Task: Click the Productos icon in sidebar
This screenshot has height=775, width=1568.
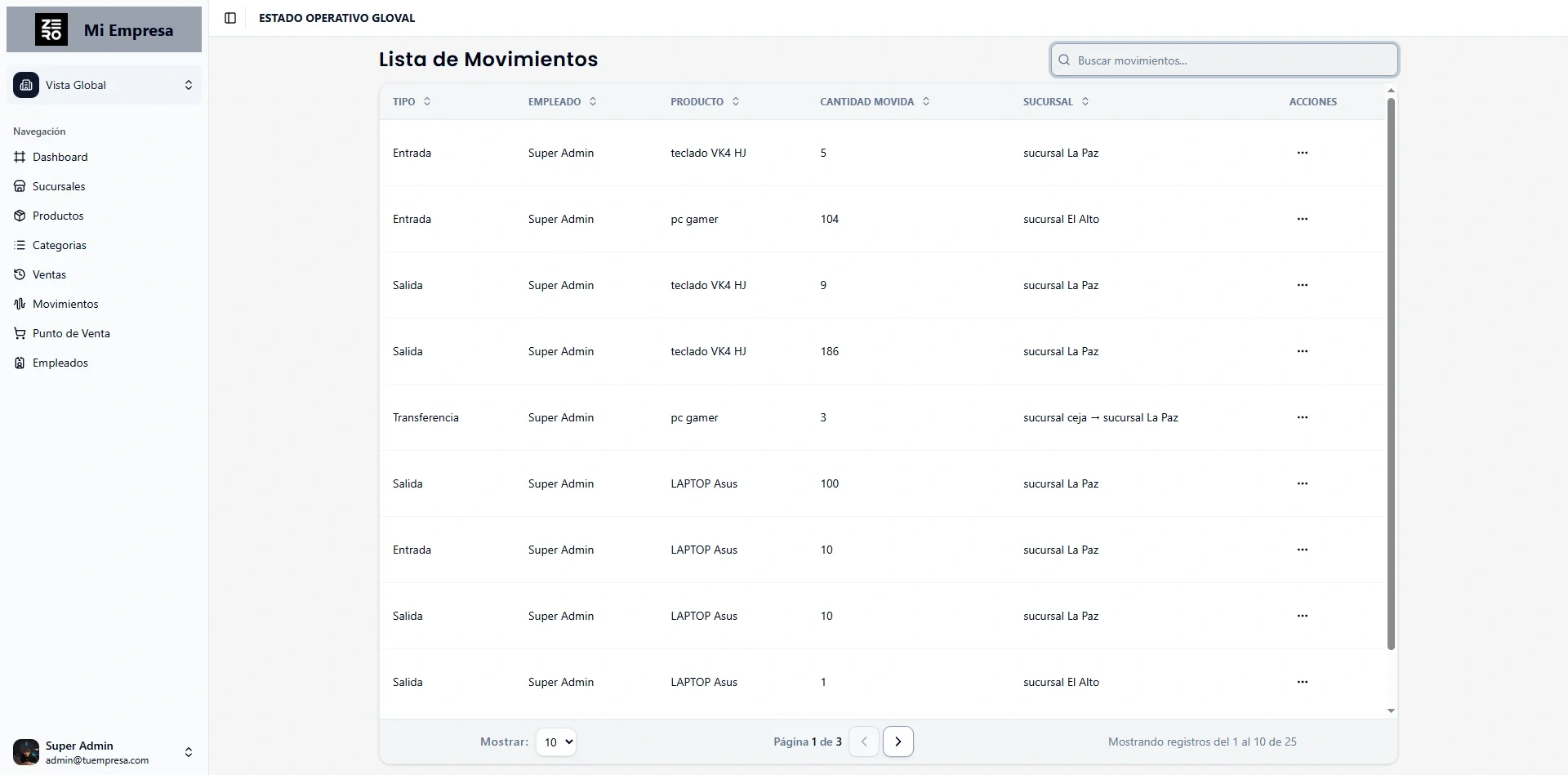Action: click(20, 215)
